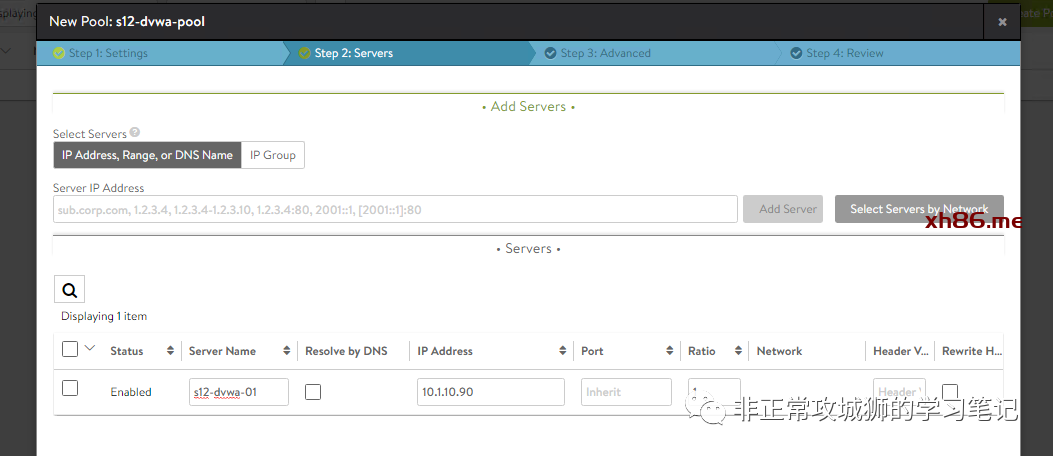Sort by Port column arrows

(670, 351)
